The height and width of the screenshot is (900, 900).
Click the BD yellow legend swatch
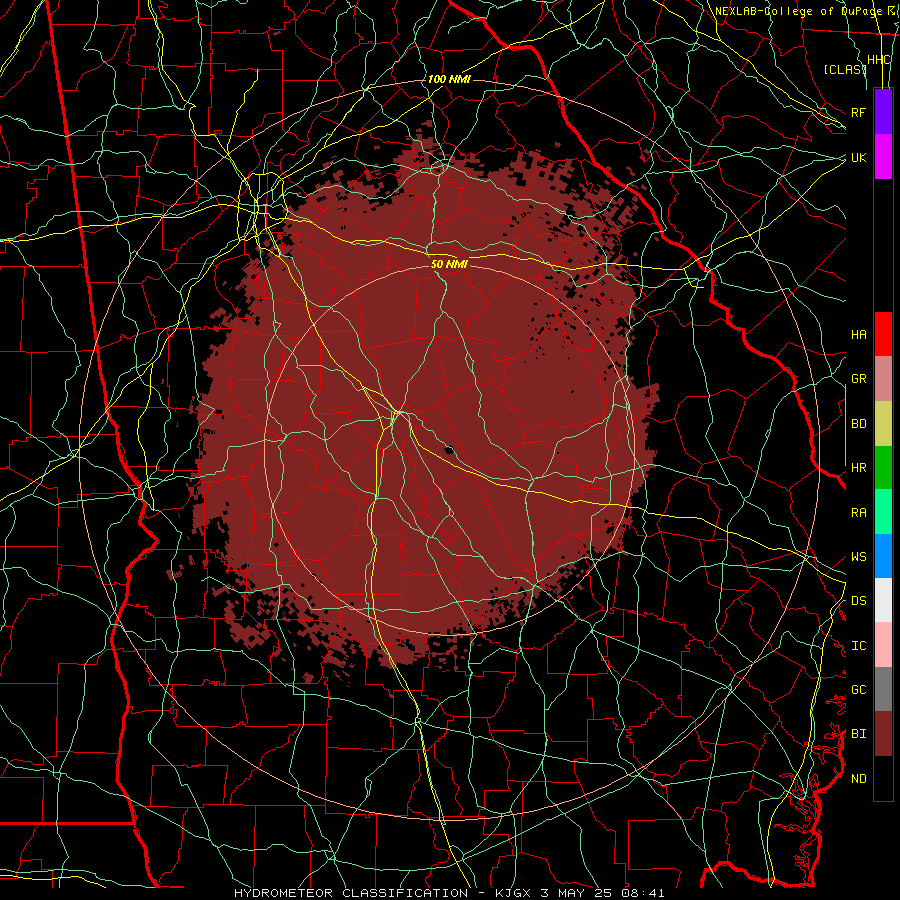pos(883,423)
